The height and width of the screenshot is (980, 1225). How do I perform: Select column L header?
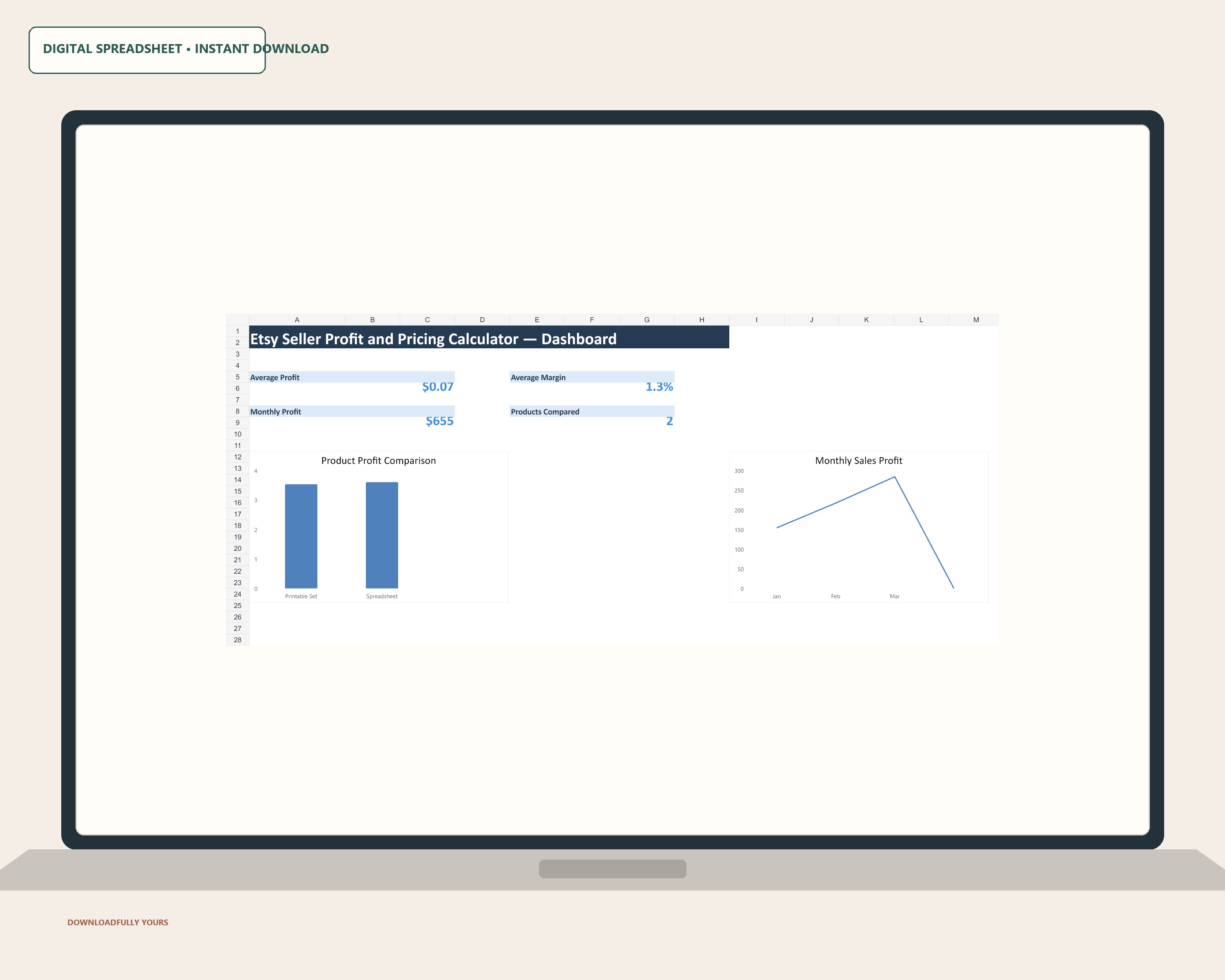tap(921, 320)
